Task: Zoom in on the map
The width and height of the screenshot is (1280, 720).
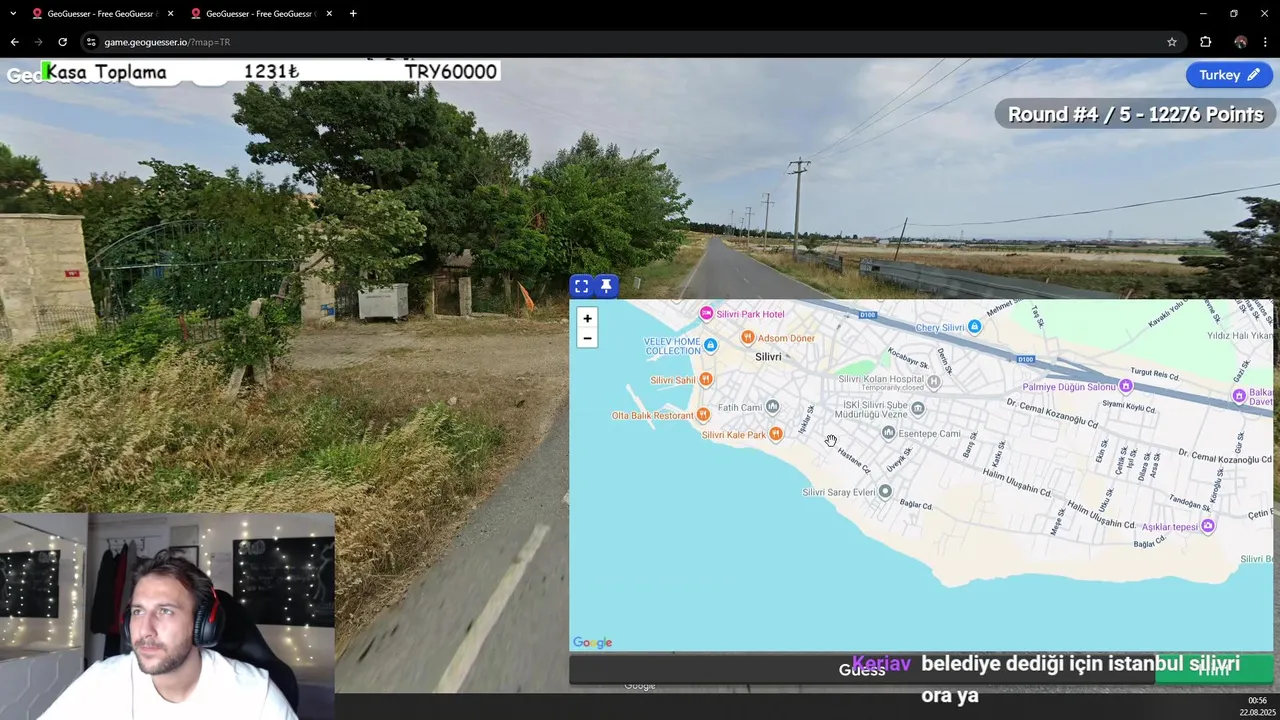Action: point(587,318)
